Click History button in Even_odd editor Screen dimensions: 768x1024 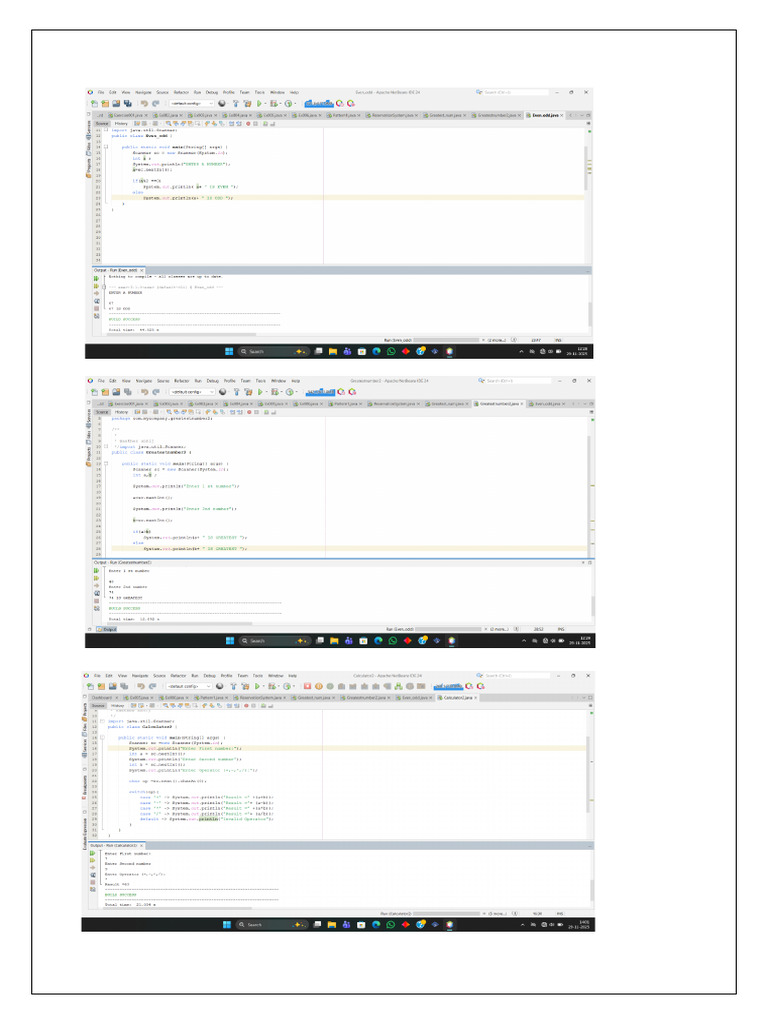click(x=121, y=123)
